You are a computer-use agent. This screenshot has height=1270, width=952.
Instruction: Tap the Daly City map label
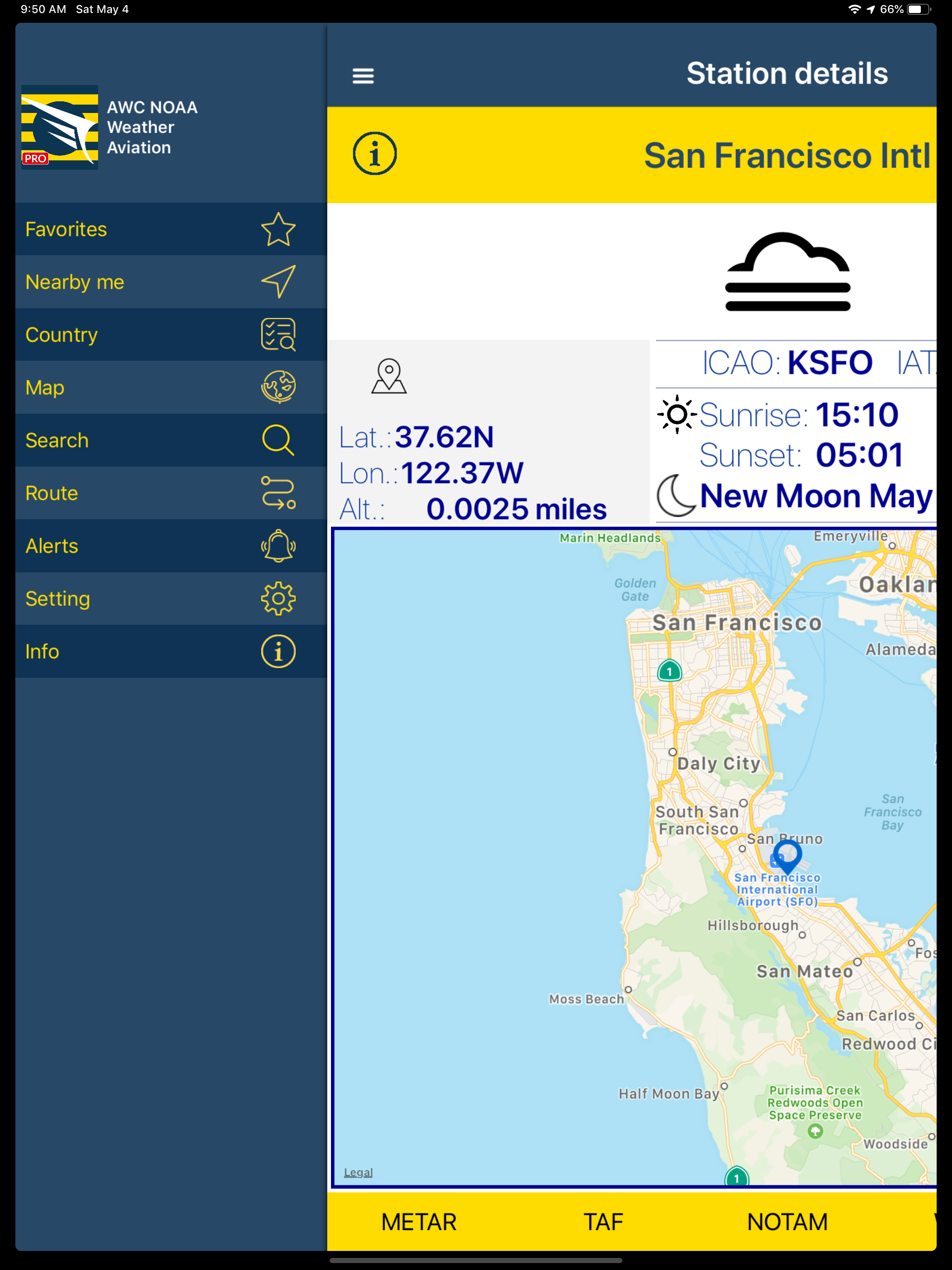(718, 763)
